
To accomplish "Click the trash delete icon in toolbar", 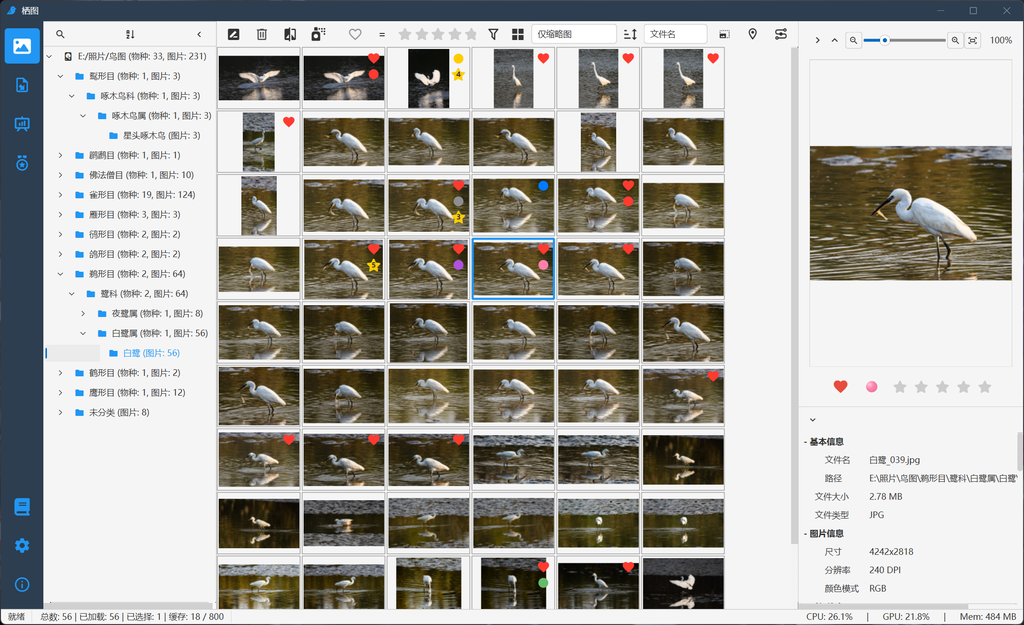I will [x=262, y=34].
